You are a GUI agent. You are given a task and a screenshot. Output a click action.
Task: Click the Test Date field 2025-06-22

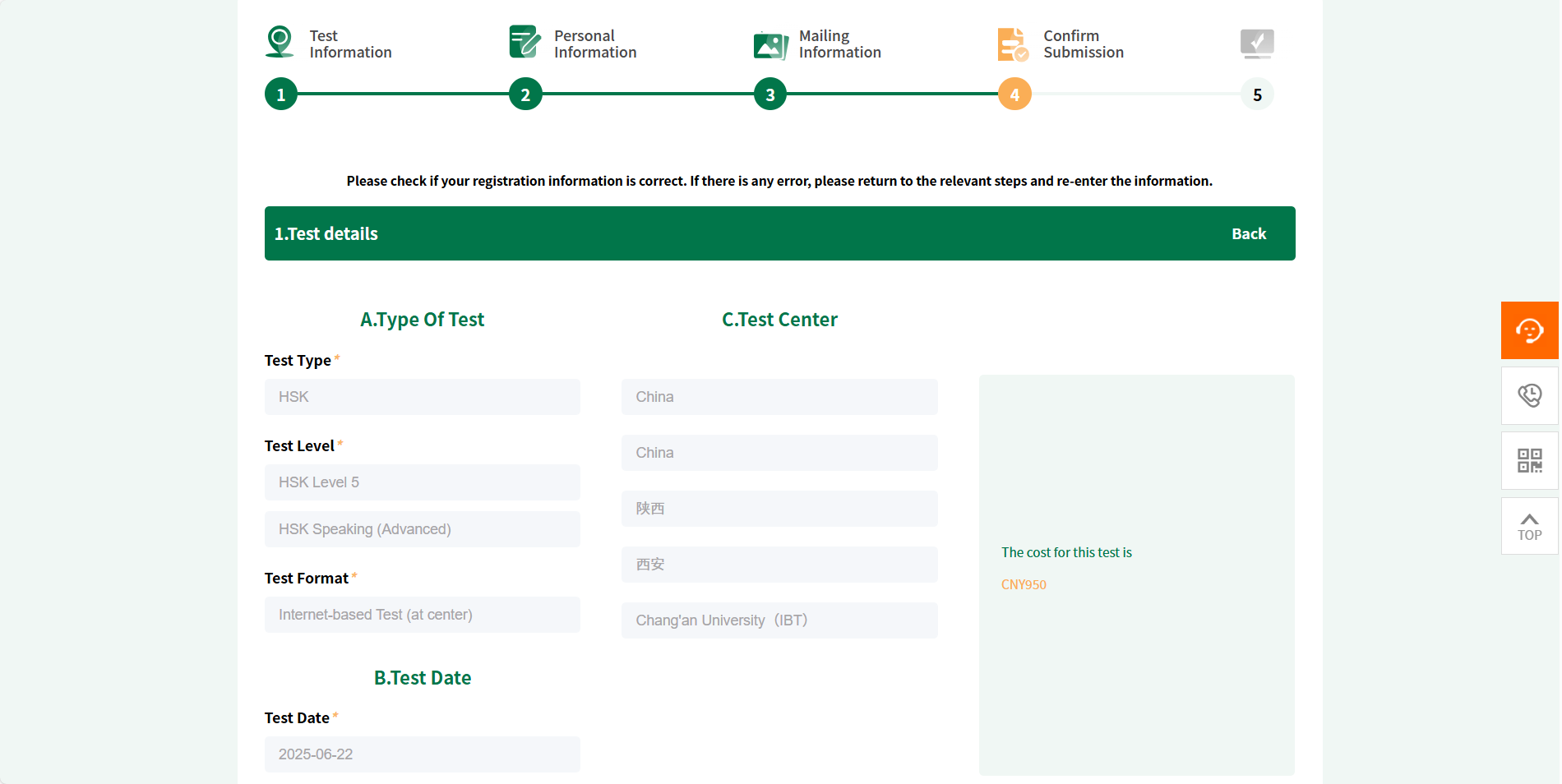tap(422, 754)
